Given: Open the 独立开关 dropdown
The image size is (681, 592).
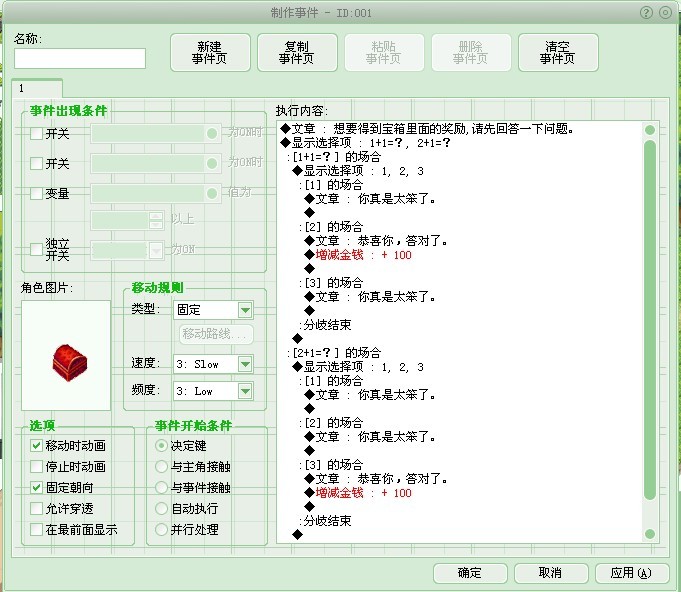Looking at the screenshot, I should click(x=127, y=250).
